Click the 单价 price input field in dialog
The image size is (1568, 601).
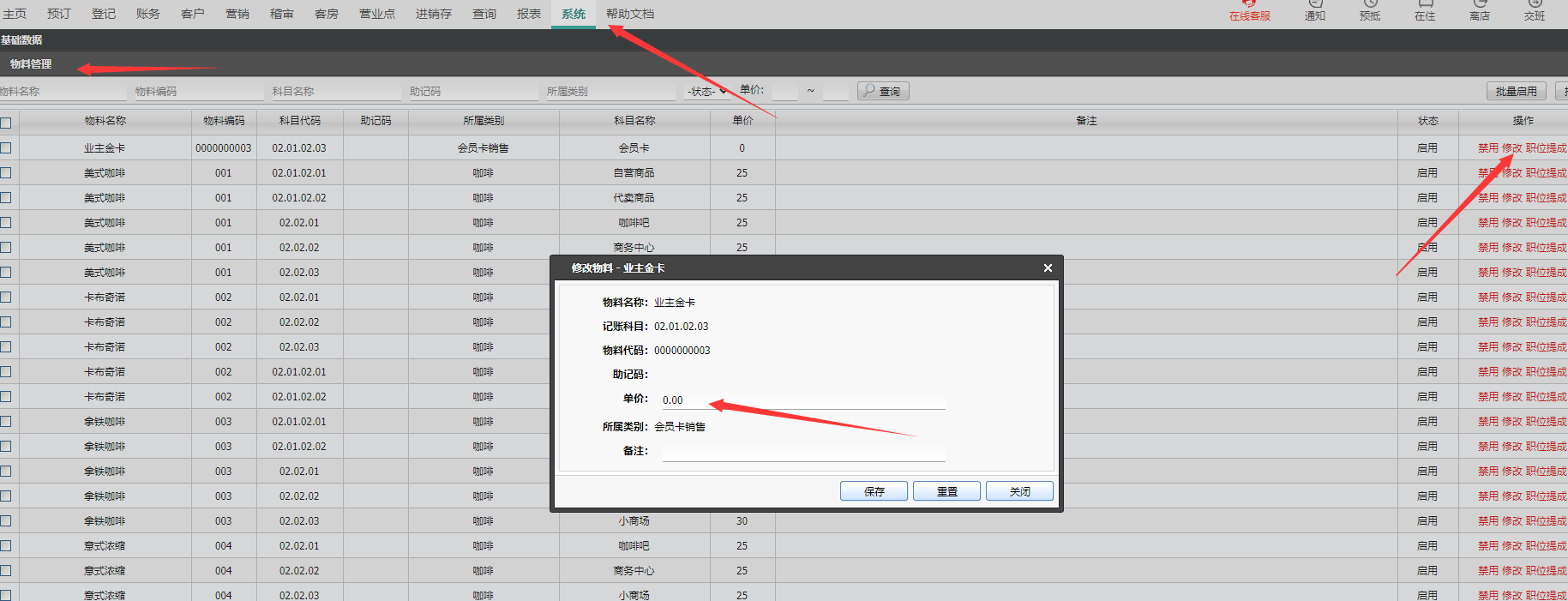point(803,400)
